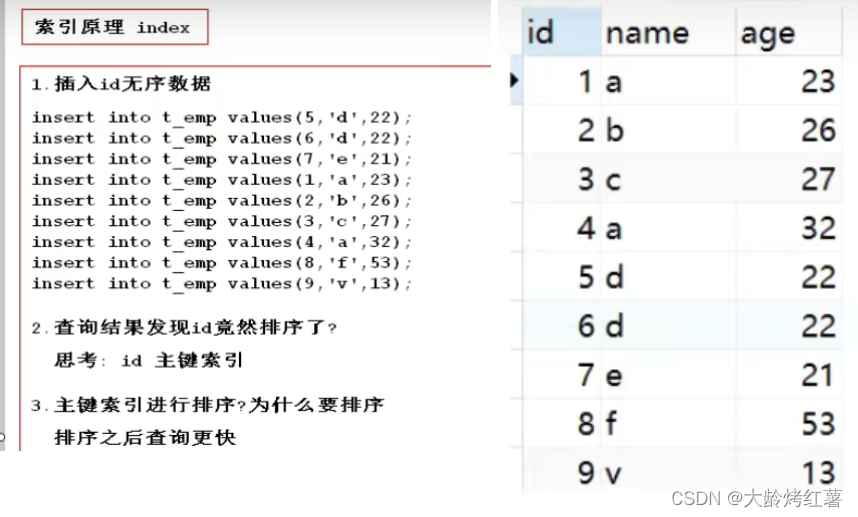Screen dimensions: 858x517
Task: Click the id column header
Action: pyautogui.click(x=561, y=32)
